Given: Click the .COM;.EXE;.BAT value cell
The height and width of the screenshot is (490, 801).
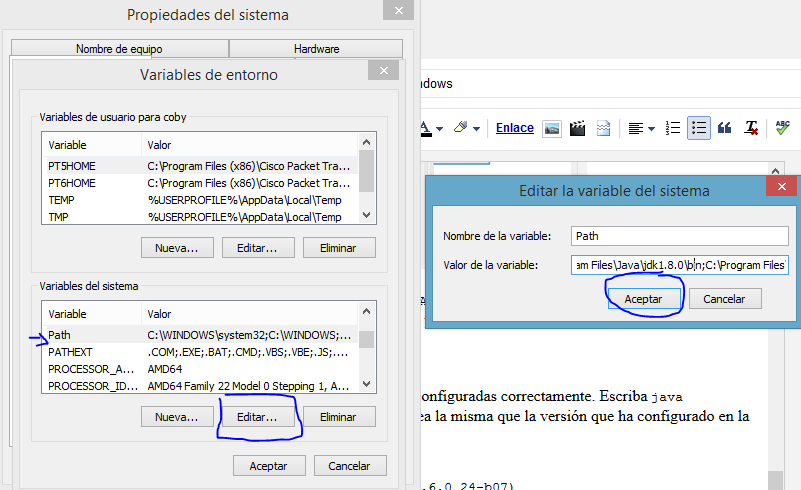Looking at the screenshot, I should point(248,352).
